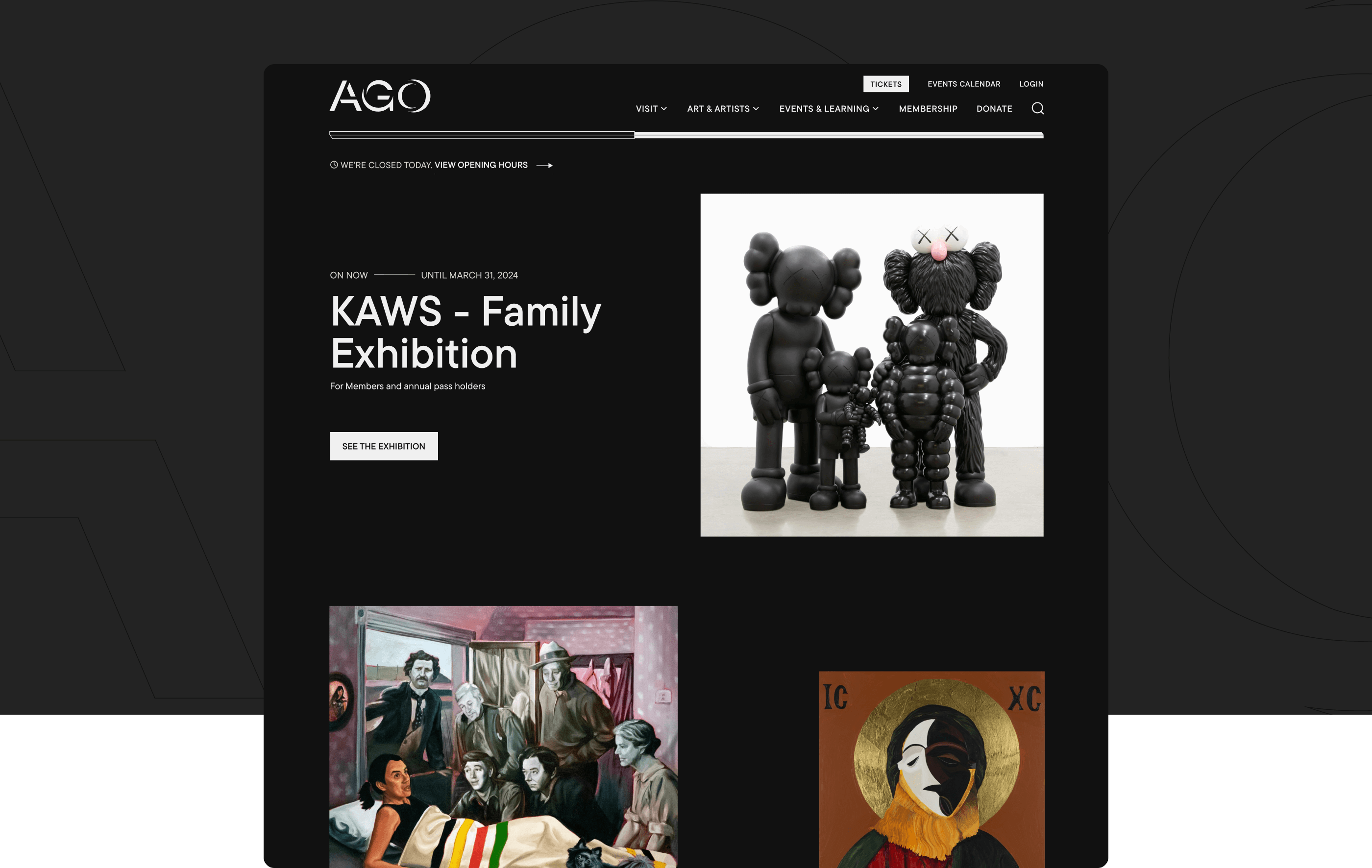Click the header progress bar

(x=686, y=135)
